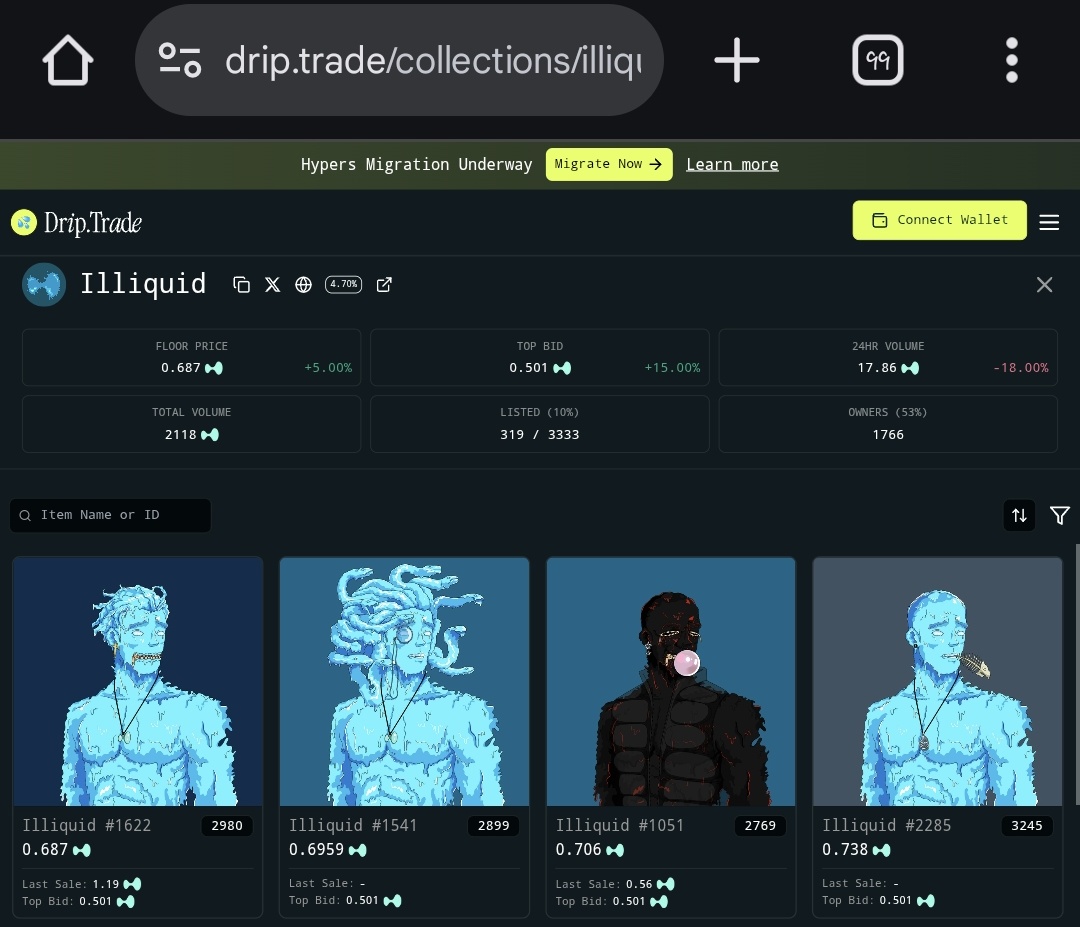Open external link icon beside Illiquid
The height and width of the screenshot is (927, 1080).
tap(384, 284)
